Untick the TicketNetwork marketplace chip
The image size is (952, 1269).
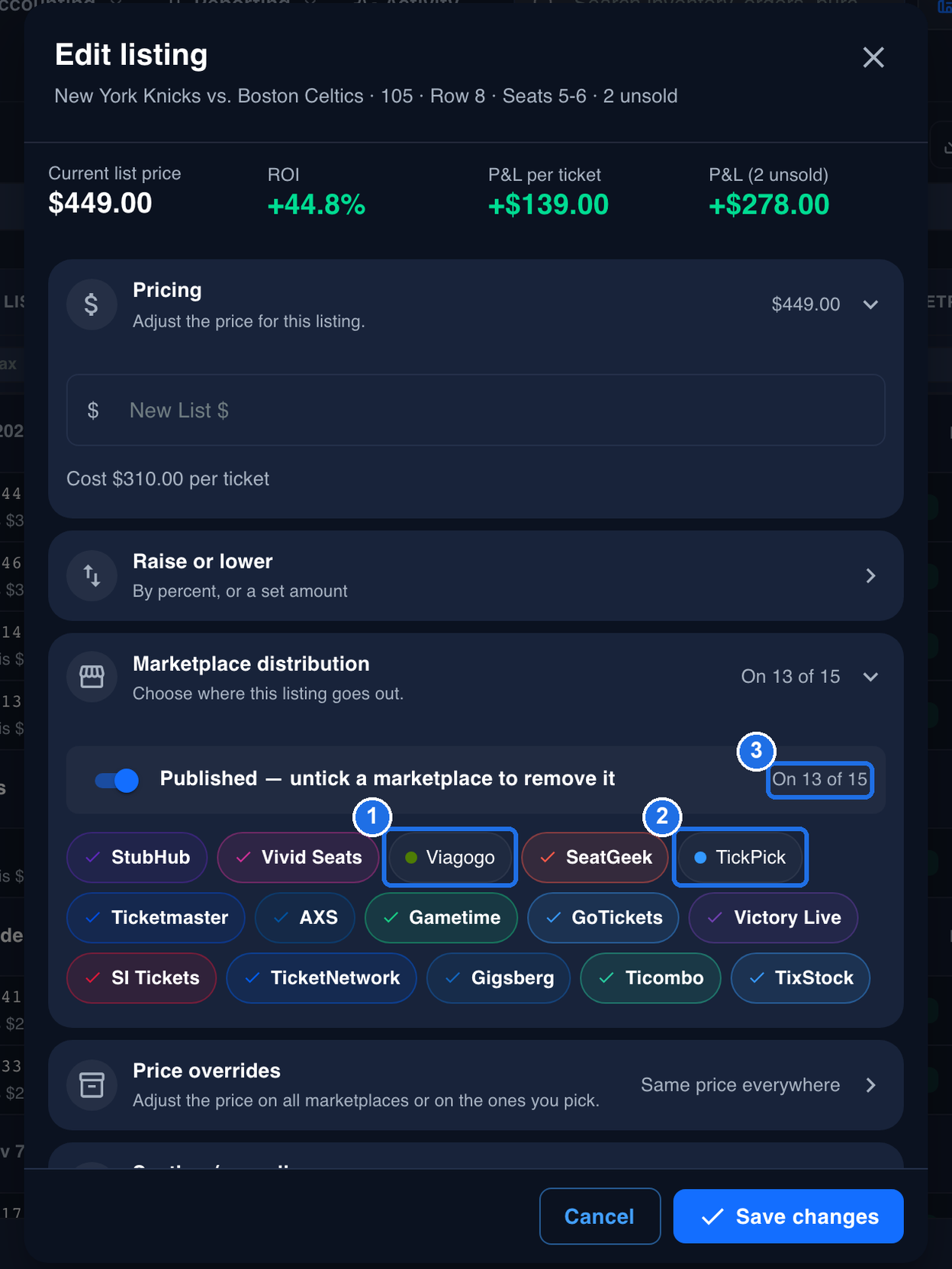[321, 978]
